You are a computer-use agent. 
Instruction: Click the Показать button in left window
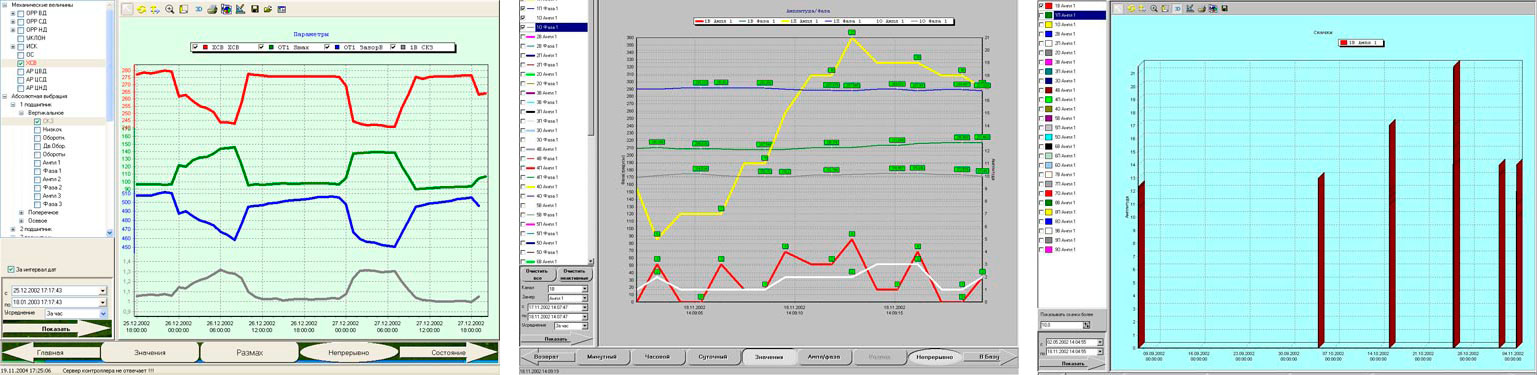(x=56, y=329)
